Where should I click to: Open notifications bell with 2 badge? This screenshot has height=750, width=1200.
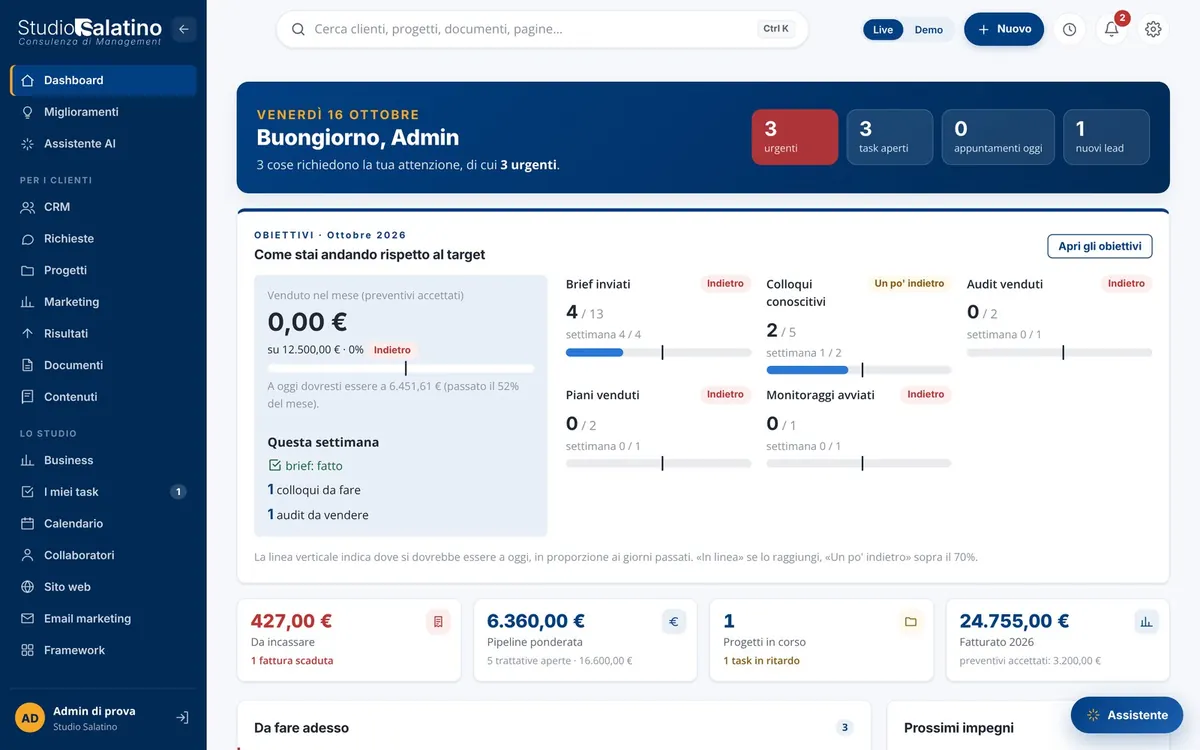(1112, 30)
